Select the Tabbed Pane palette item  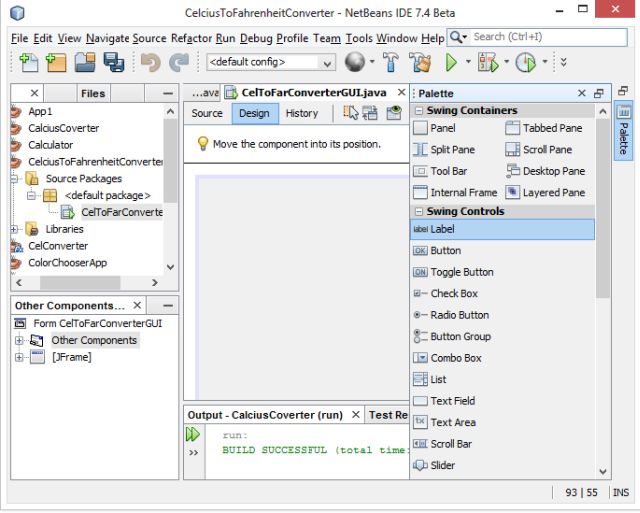coord(544,128)
